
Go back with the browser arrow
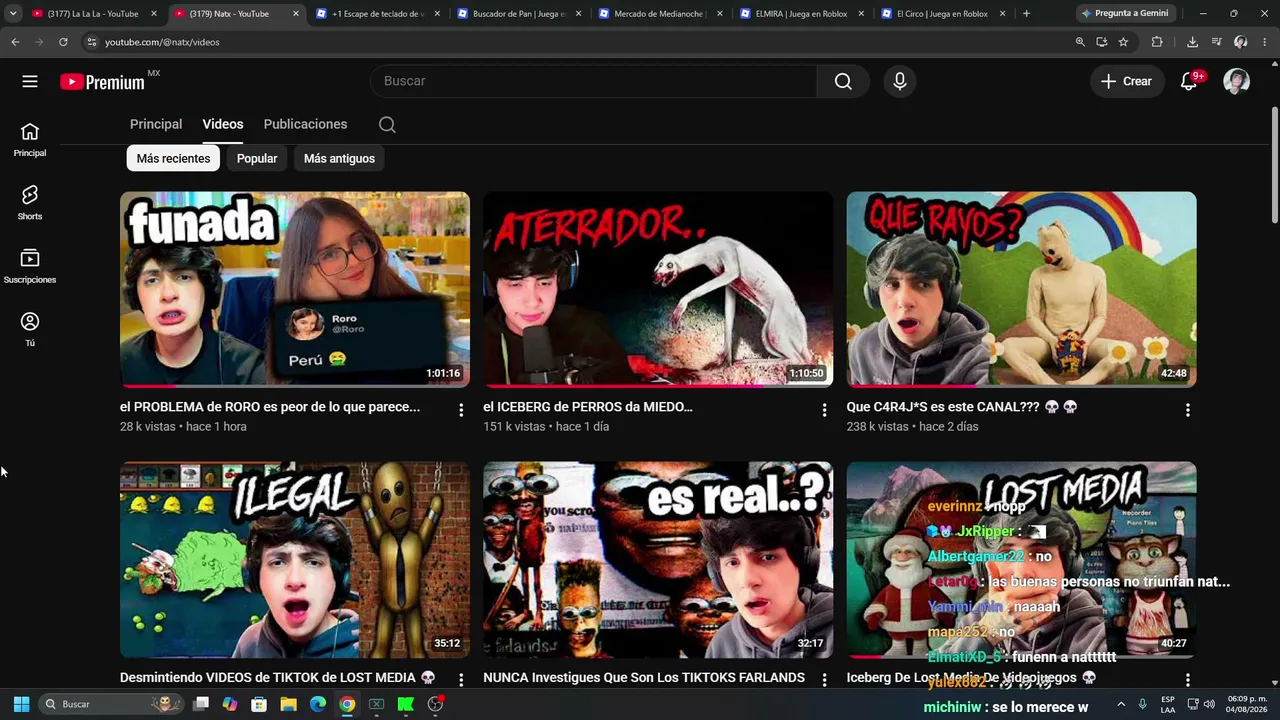(15, 42)
